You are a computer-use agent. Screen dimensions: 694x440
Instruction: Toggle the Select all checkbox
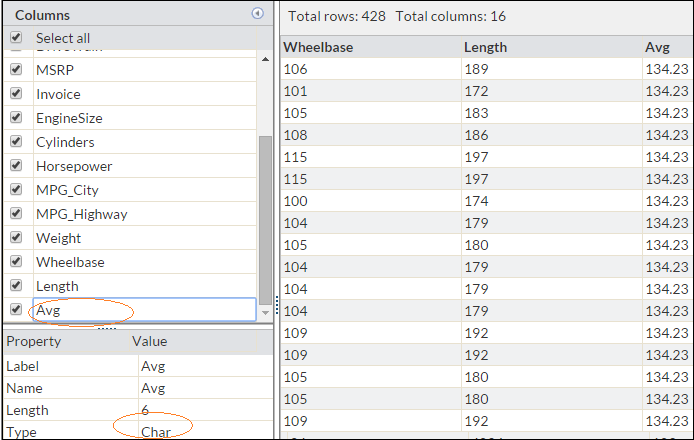(x=16, y=38)
